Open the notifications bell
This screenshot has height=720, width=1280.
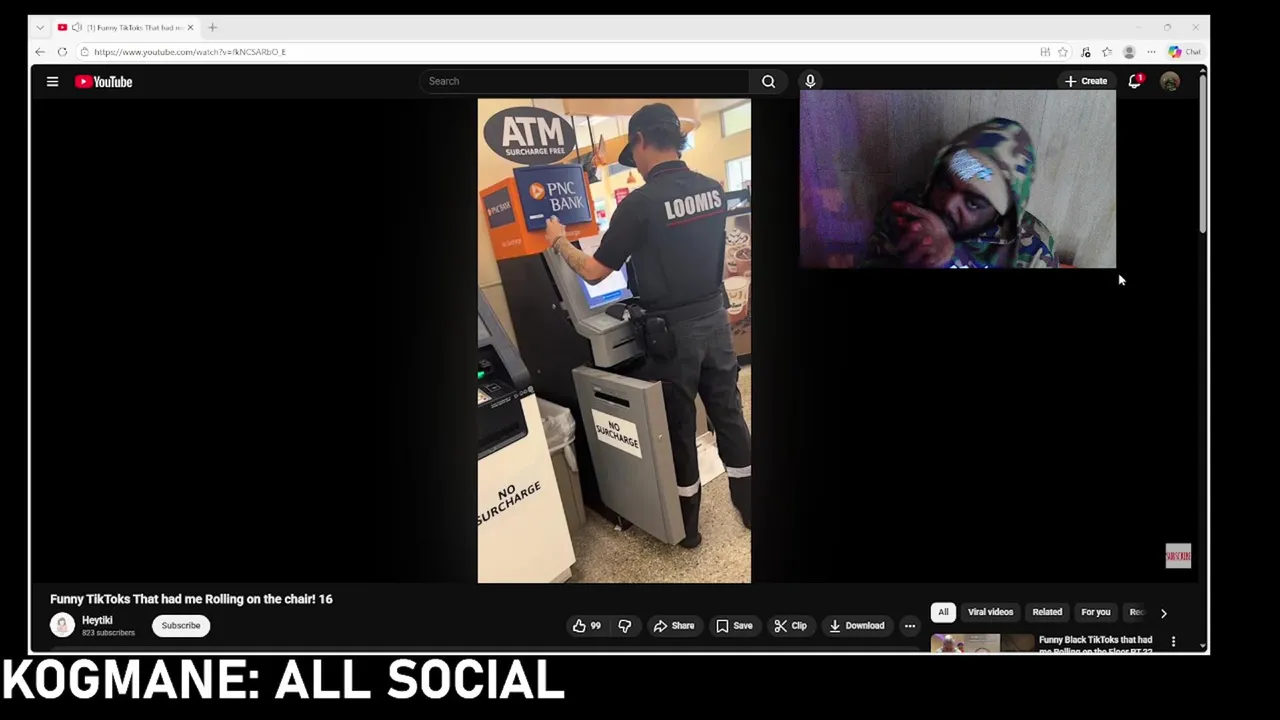[1135, 81]
